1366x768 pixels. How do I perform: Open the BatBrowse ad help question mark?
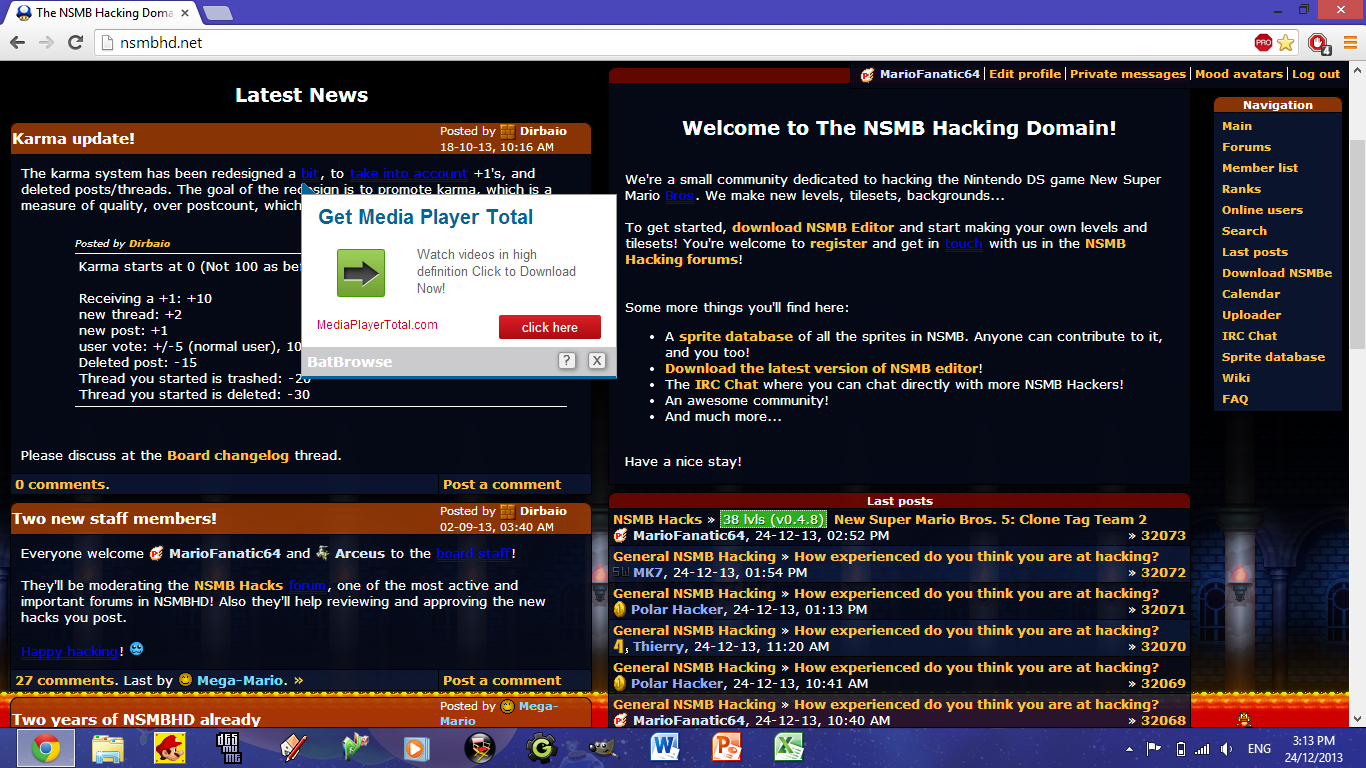567,360
